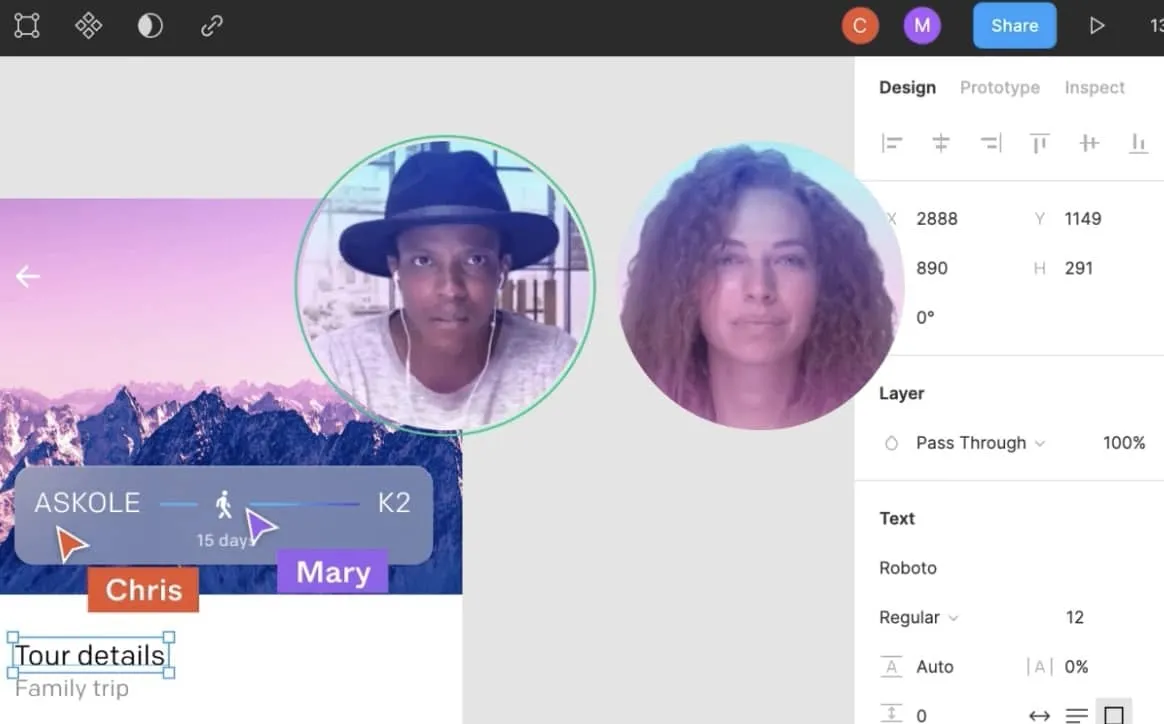The image size is (1164, 724).
Task: Click the Use as Mask icon
Action: coord(150,26)
